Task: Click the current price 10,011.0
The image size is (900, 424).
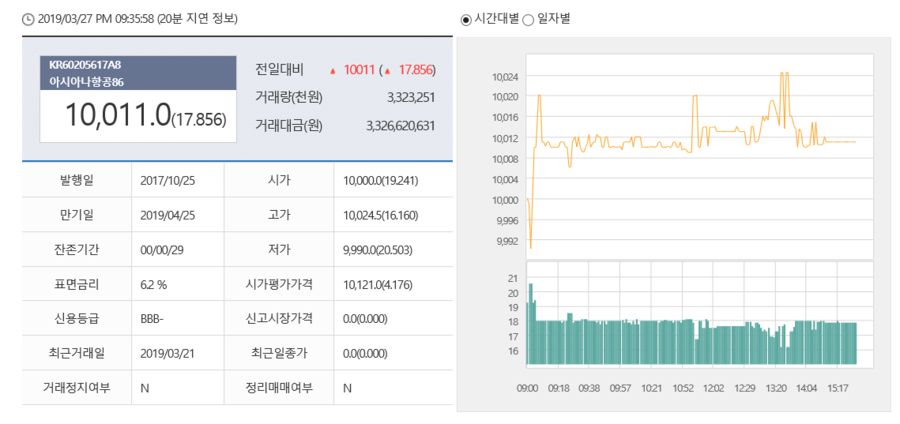Action: click(x=118, y=115)
